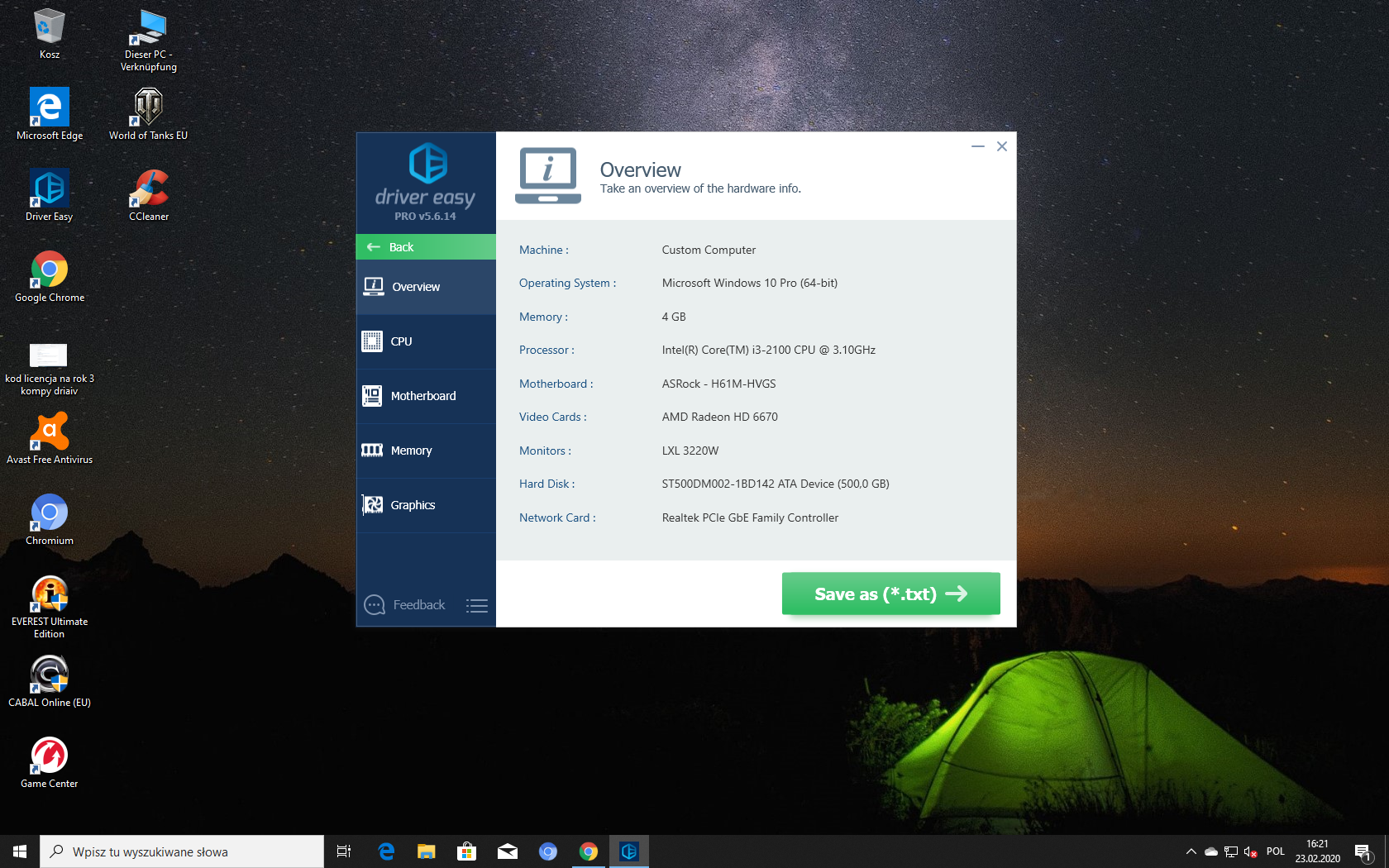Image resolution: width=1389 pixels, height=868 pixels.
Task: Click the Overview info laptop header icon
Action: click(548, 175)
